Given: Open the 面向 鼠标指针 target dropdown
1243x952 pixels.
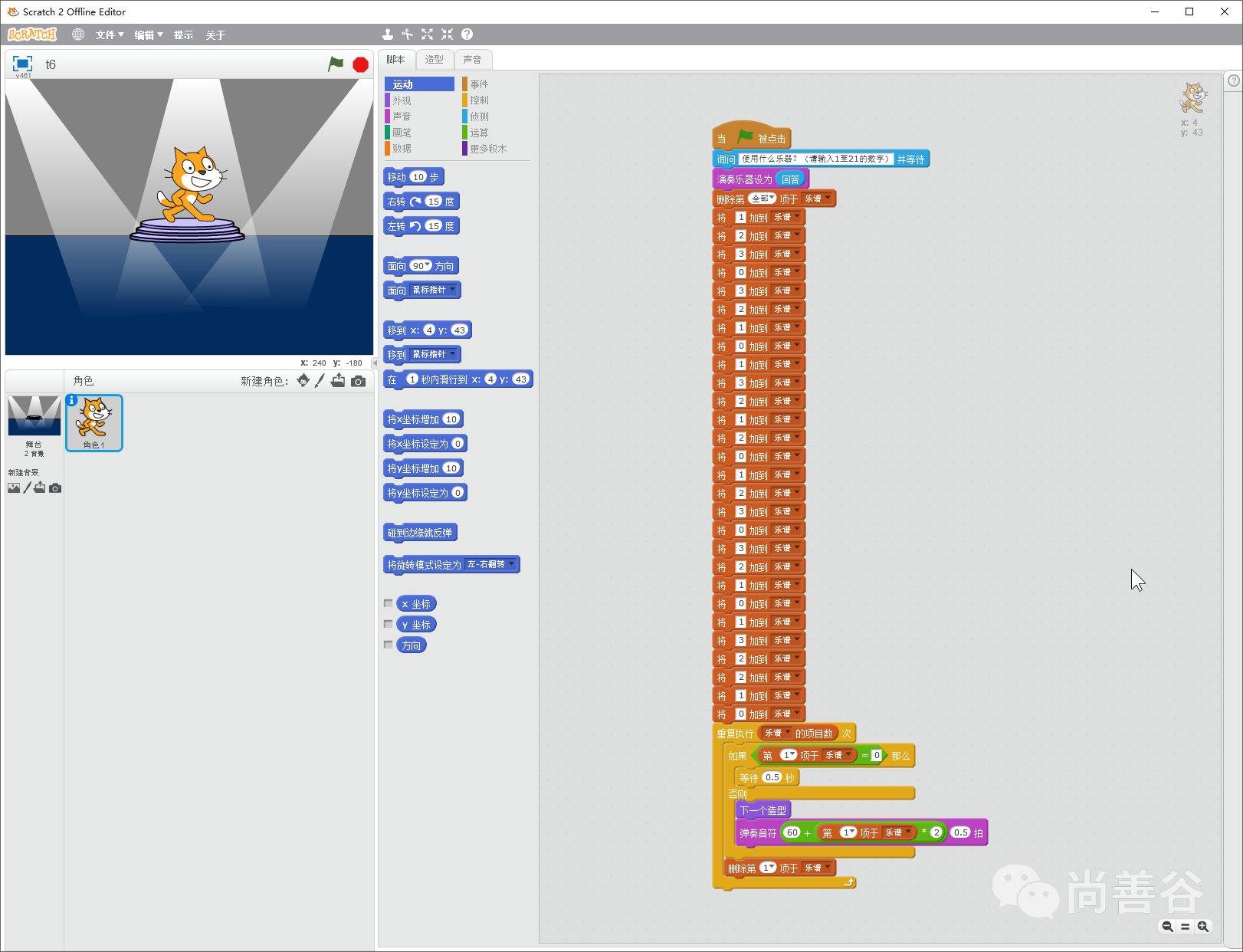Looking at the screenshot, I should click(x=434, y=290).
